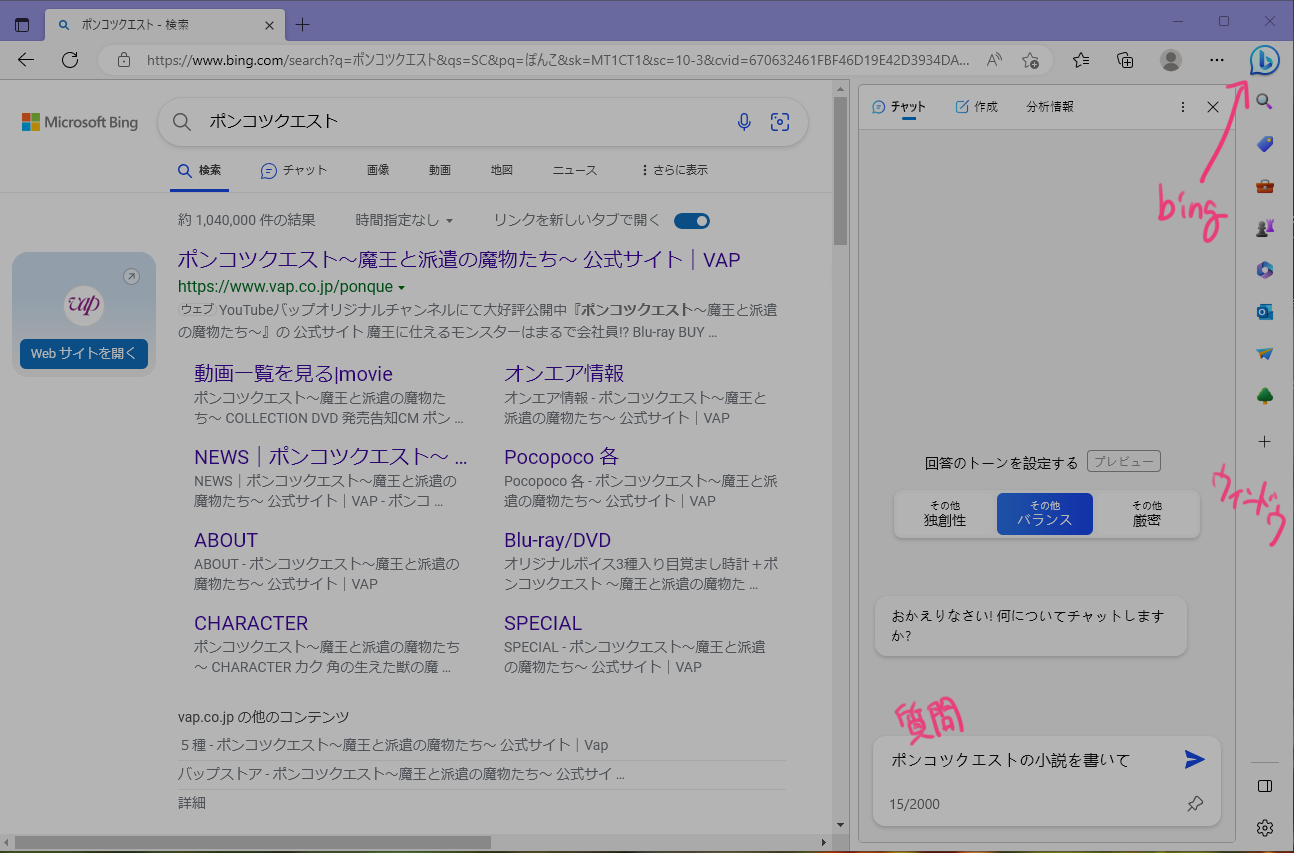Open the ABOUT link
The image size is (1294, 853).
[x=226, y=540]
